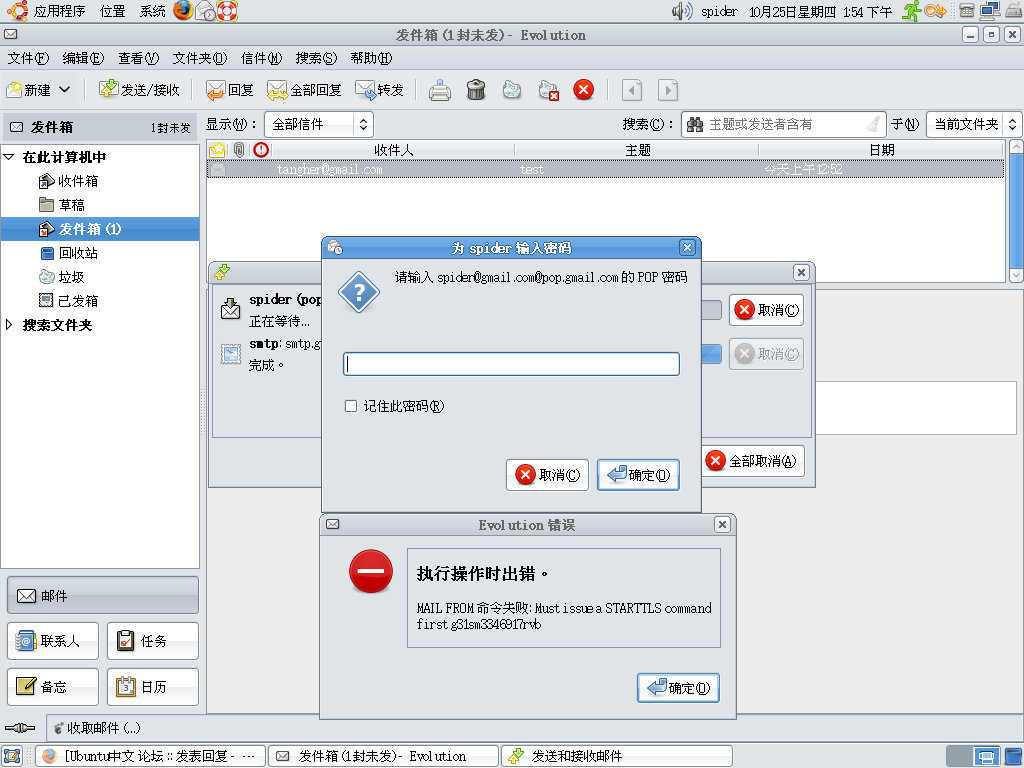Sort by the importance flag column
The height and width of the screenshot is (768, 1024).
coord(261,150)
